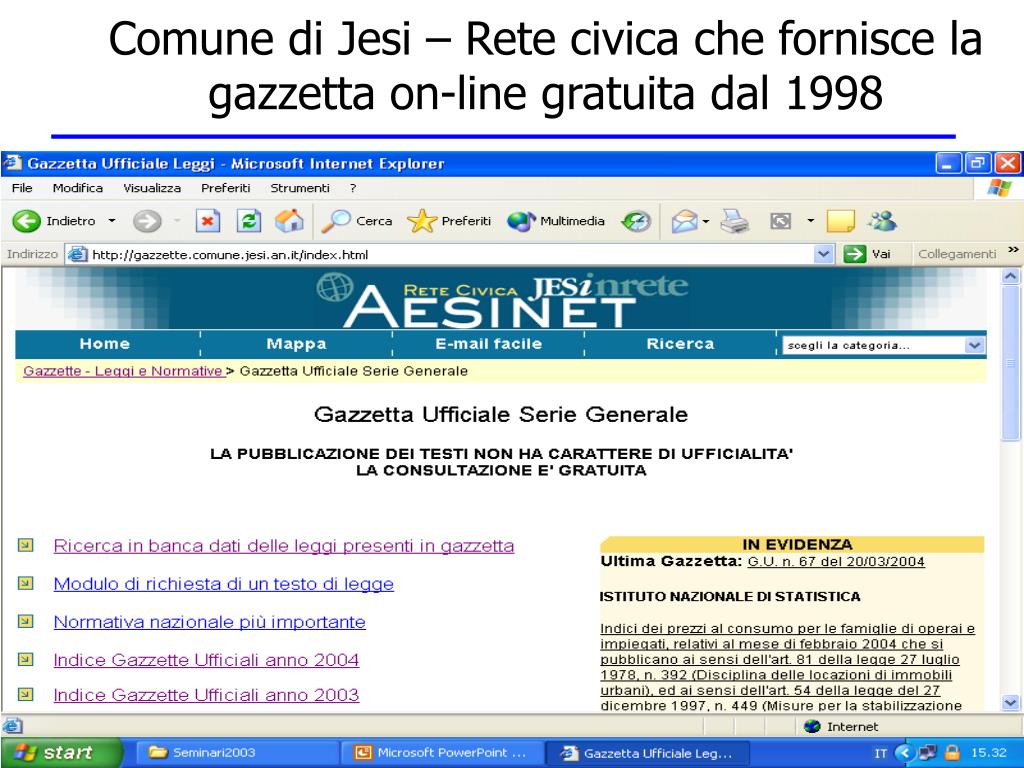
Task: Click the Internet zone globe in status bar
Action: [812, 726]
